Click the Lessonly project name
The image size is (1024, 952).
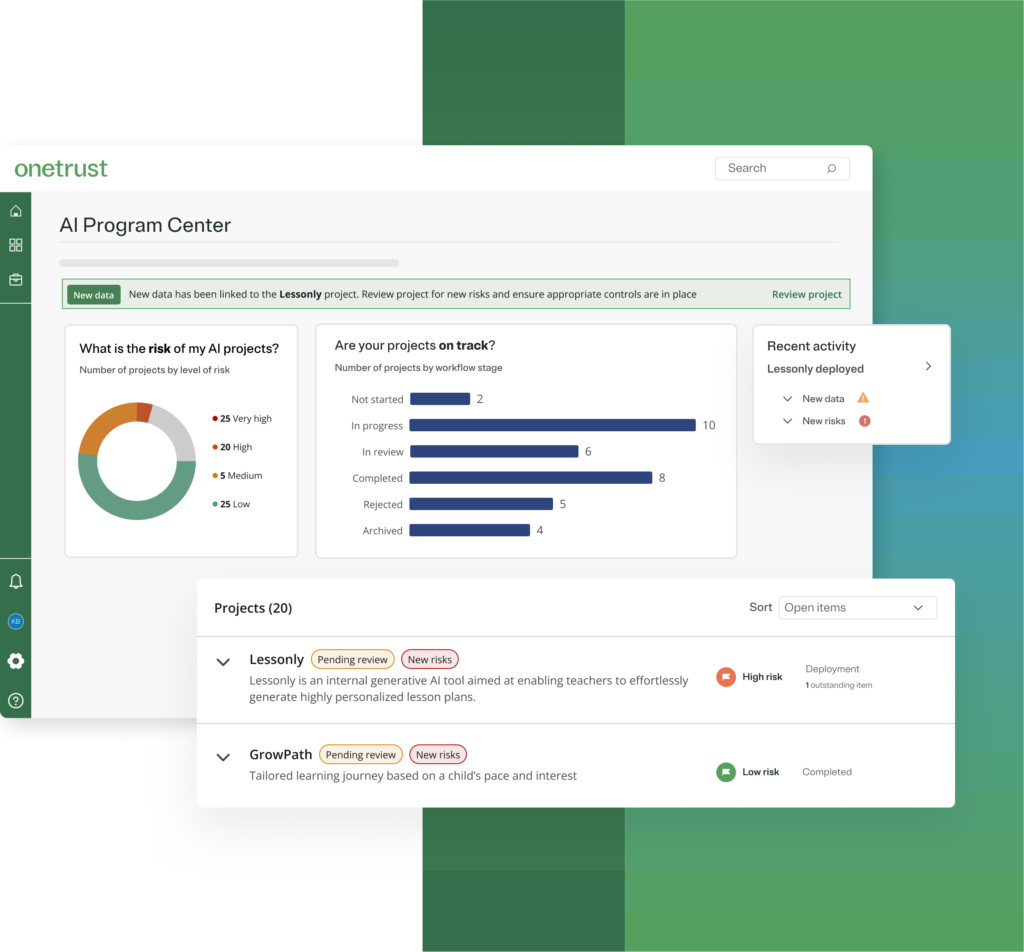[x=276, y=659]
